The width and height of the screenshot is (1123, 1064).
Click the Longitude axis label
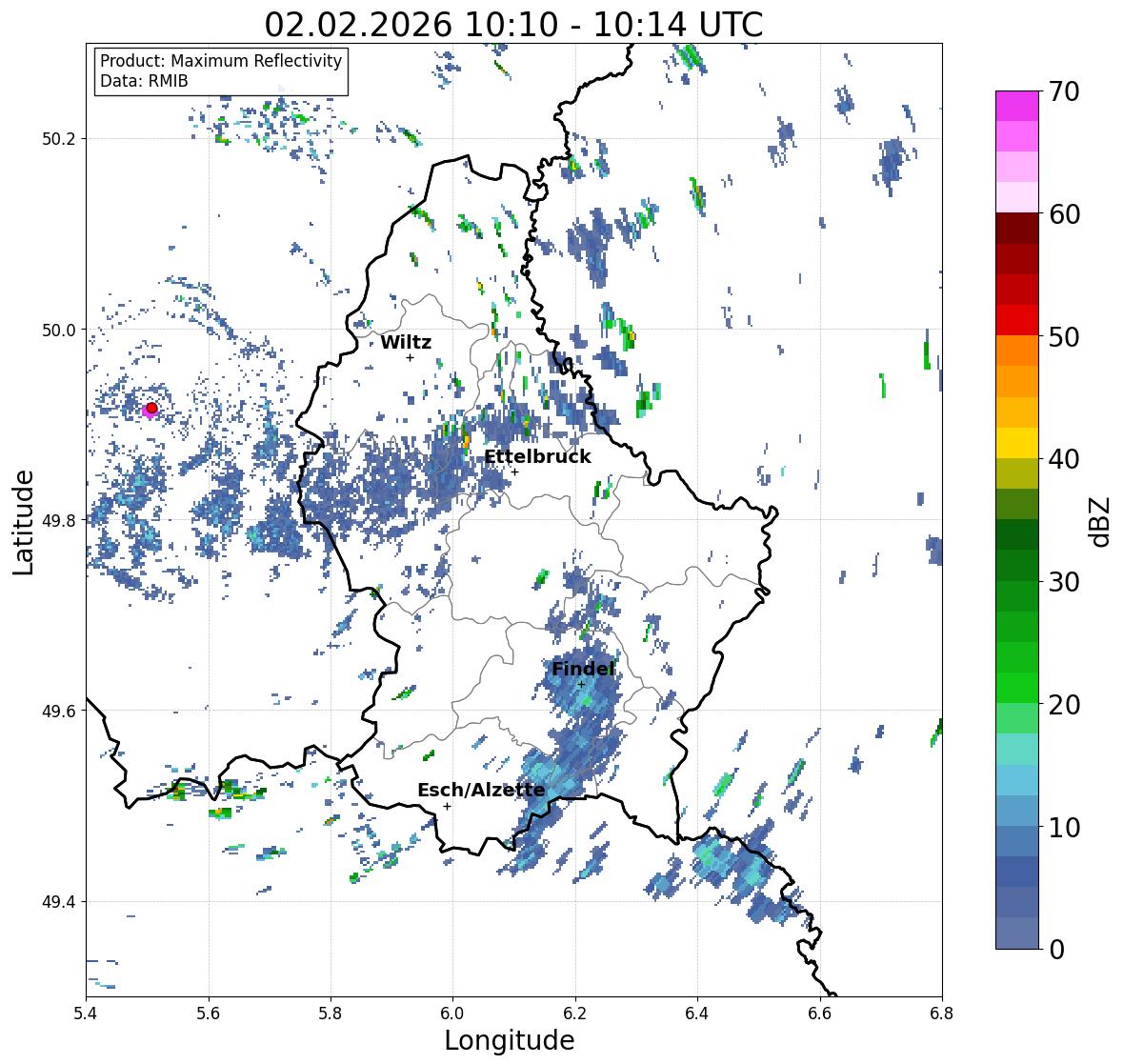pyautogui.click(x=510, y=1040)
